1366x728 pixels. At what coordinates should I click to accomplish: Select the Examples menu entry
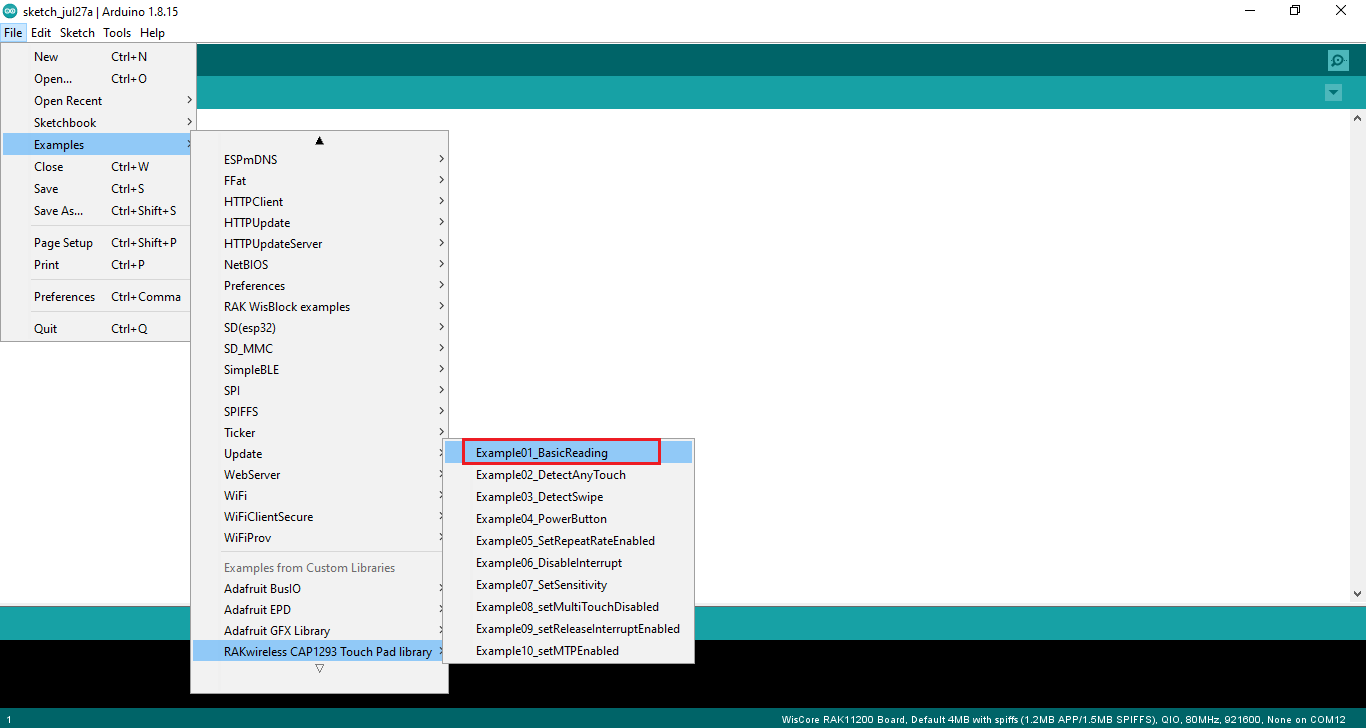tap(98, 145)
